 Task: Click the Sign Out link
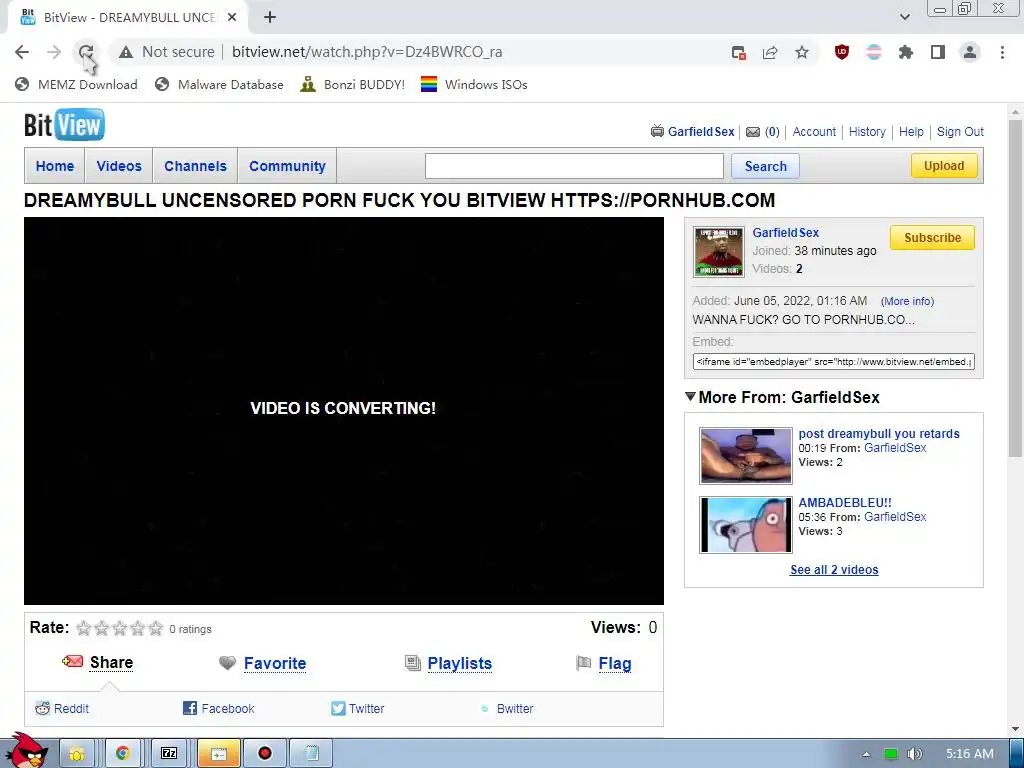(x=960, y=132)
